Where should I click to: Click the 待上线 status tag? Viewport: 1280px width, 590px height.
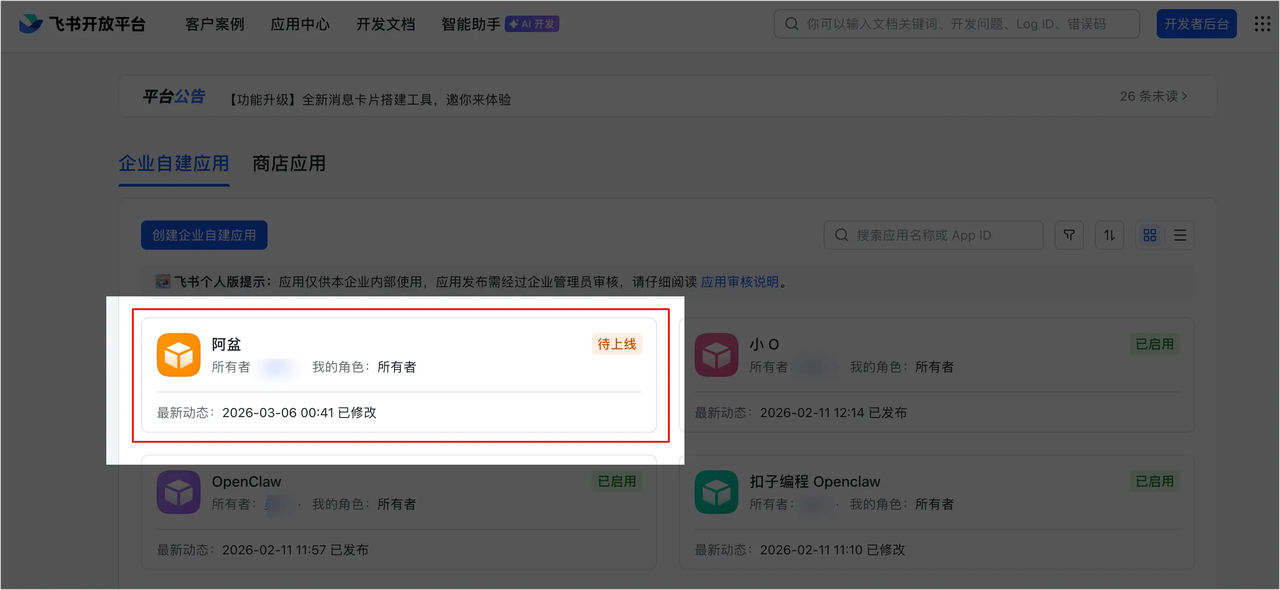point(617,344)
